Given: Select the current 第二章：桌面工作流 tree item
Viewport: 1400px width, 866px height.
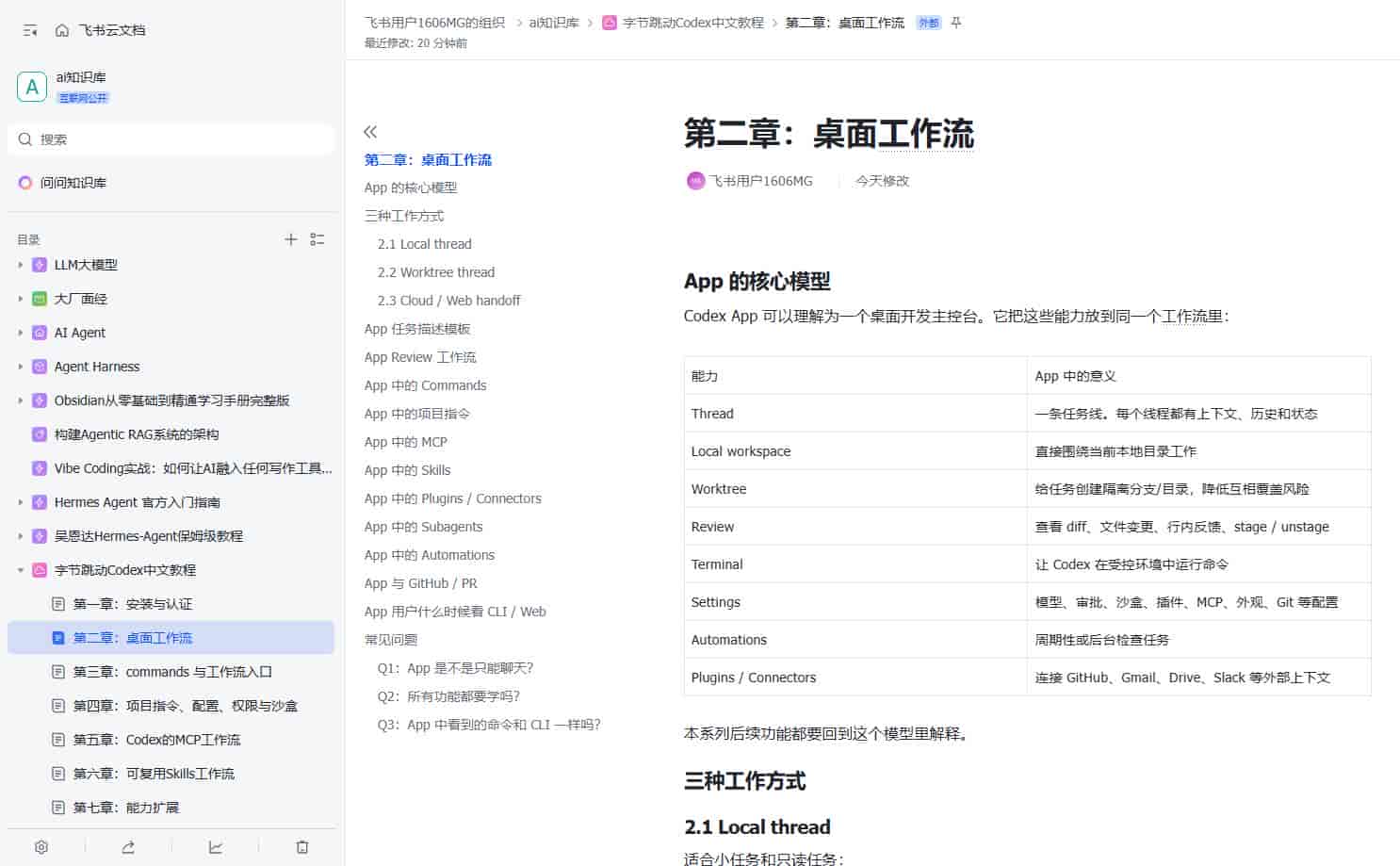Looking at the screenshot, I should pyautogui.click(x=171, y=638).
